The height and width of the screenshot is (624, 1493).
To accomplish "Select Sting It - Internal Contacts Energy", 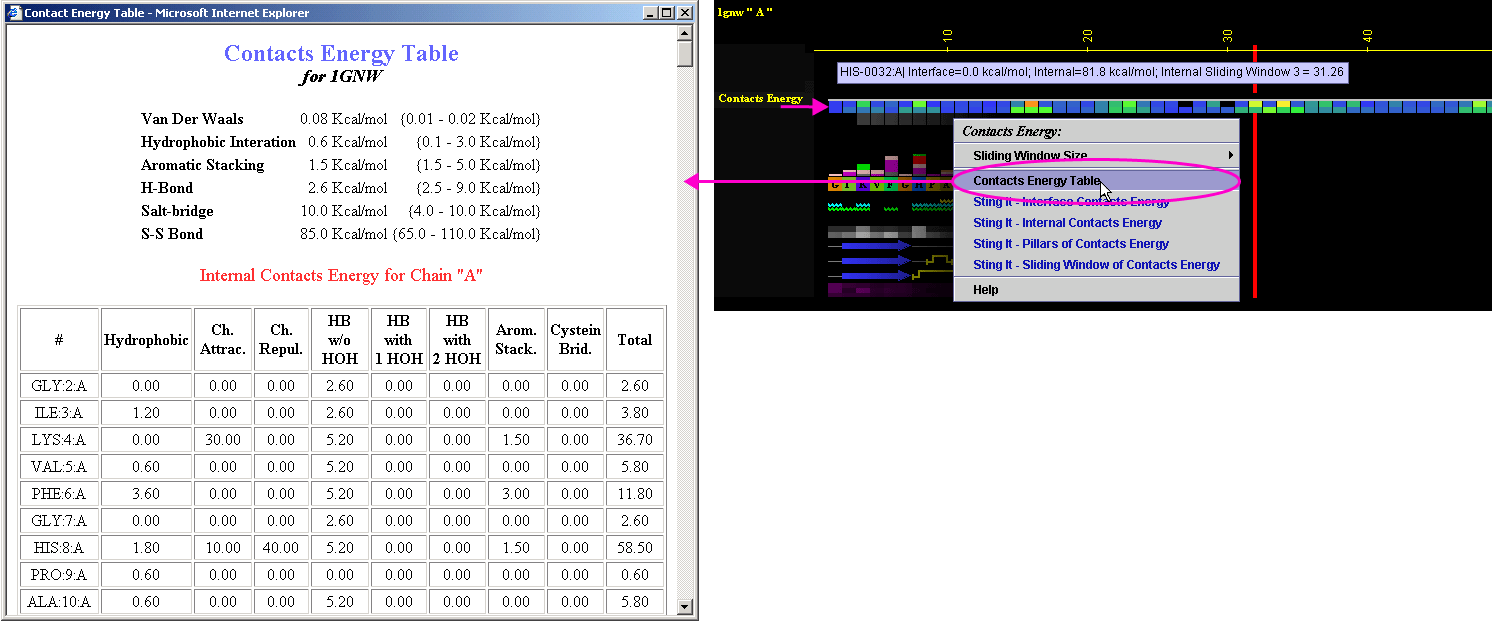I will [1096, 223].
